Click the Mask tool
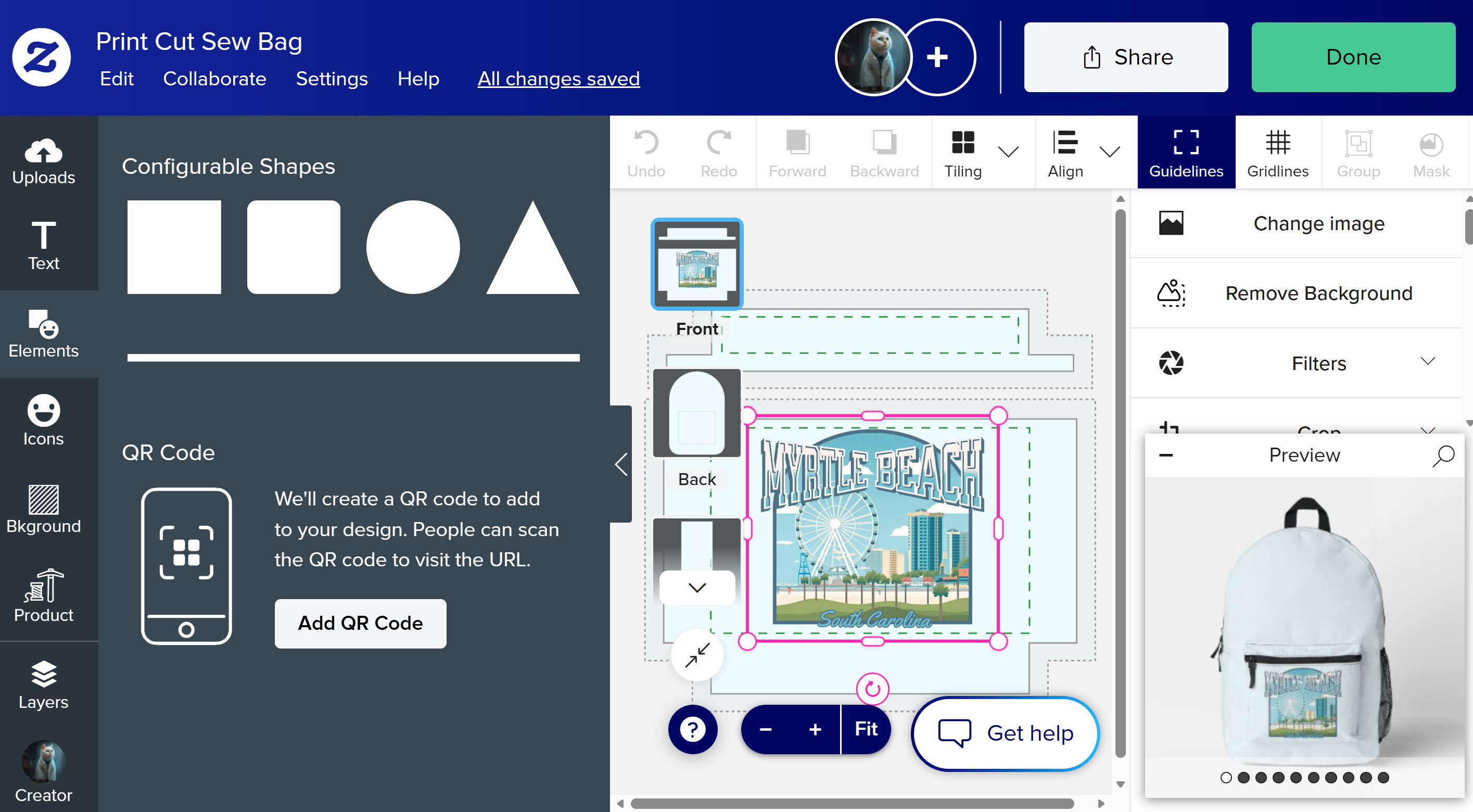The width and height of the screenshot is (1473, 812). 1431,153
